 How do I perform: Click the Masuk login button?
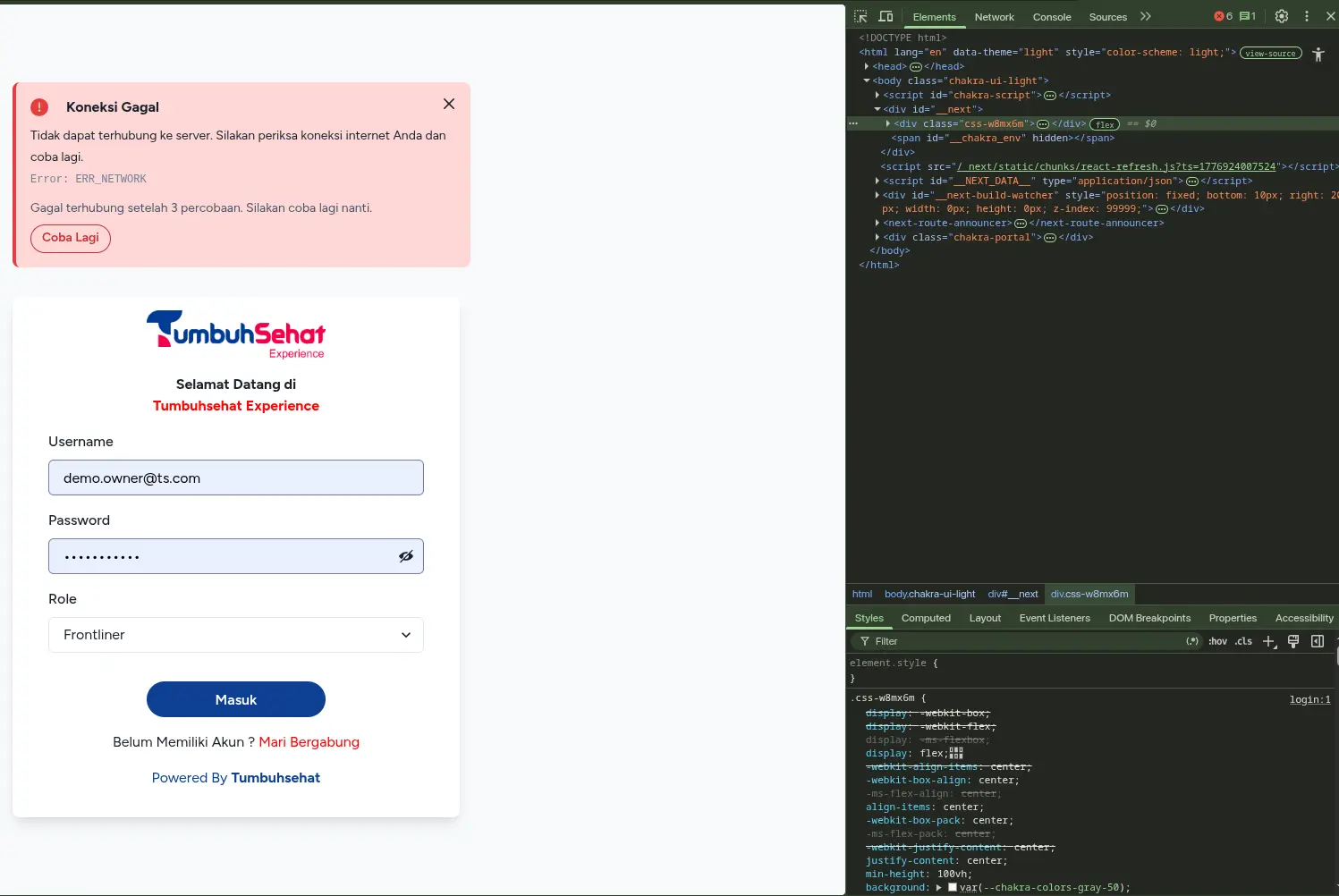point(236,699)
